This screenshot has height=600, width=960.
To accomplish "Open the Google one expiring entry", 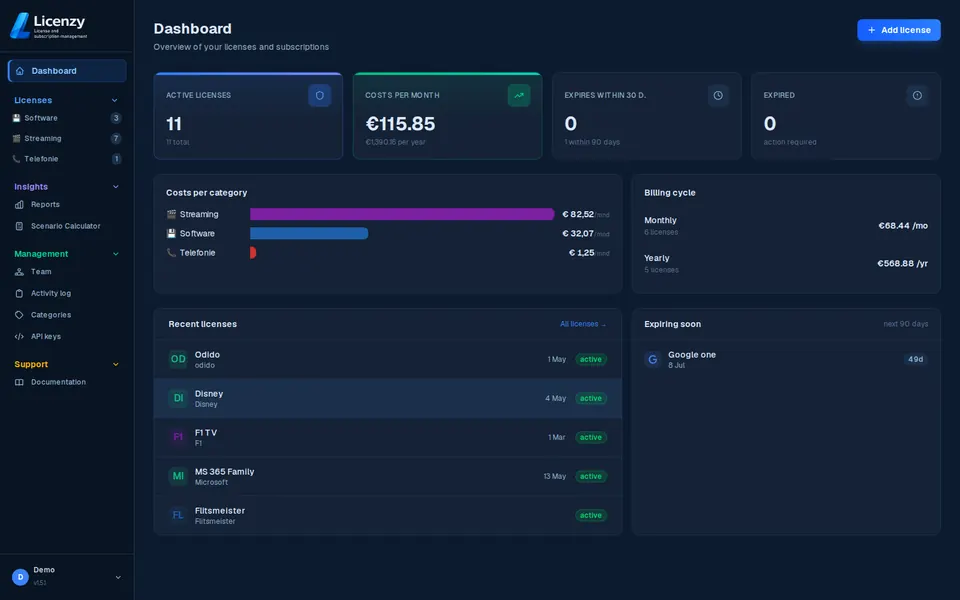I will pyautogui.click(x=786, y=359).
